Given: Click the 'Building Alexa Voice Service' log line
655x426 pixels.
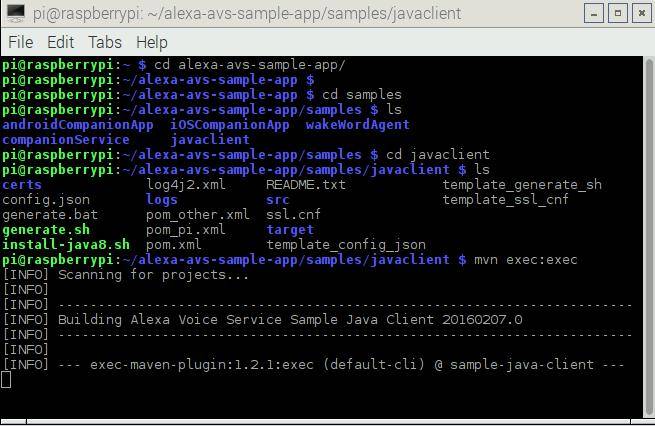Looking at the screenshot, I should click(x=290, y=320).
